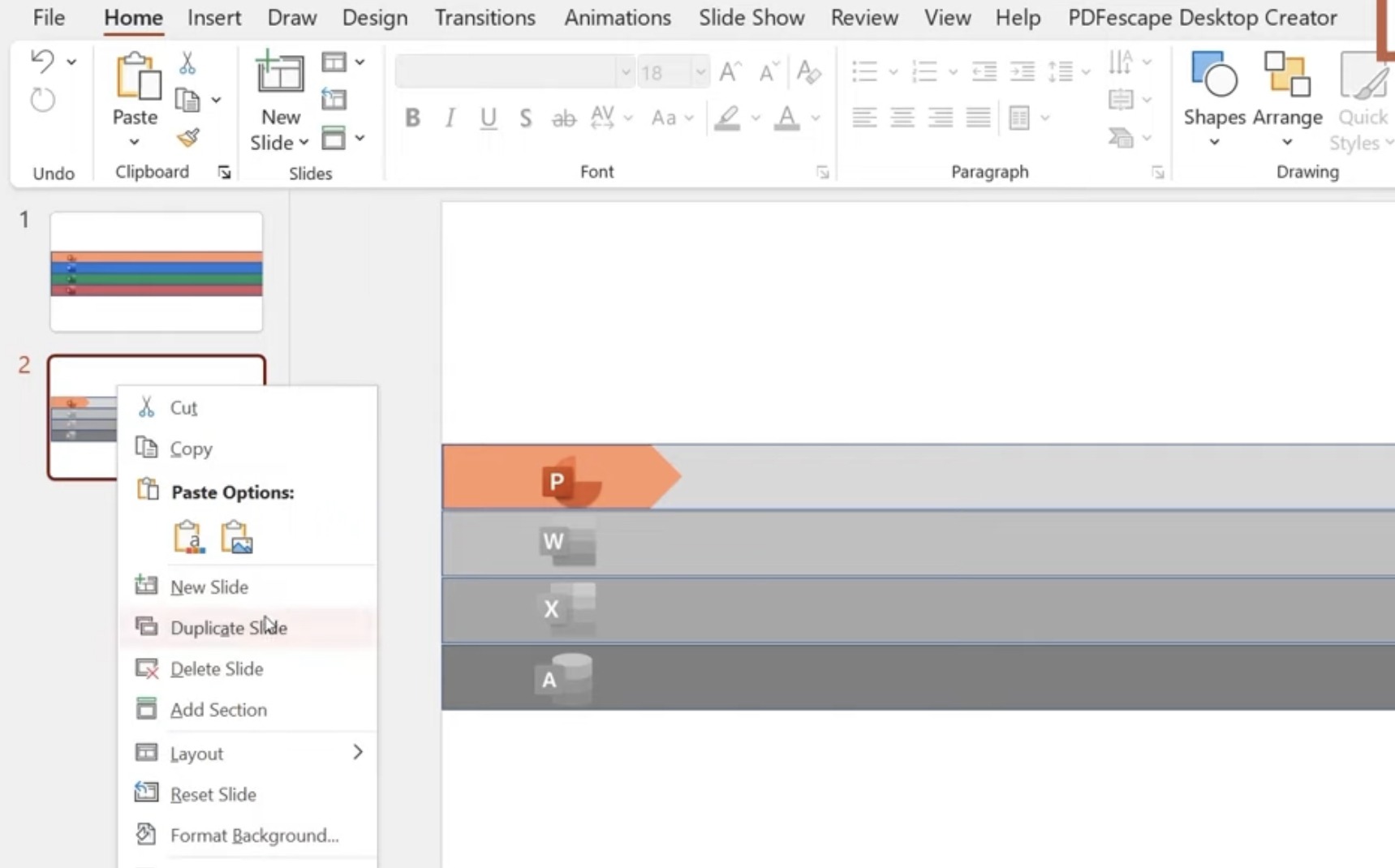The image size is (1395, 868).
Task: Open the Insert ribbon tab
Action: [214, 18]
